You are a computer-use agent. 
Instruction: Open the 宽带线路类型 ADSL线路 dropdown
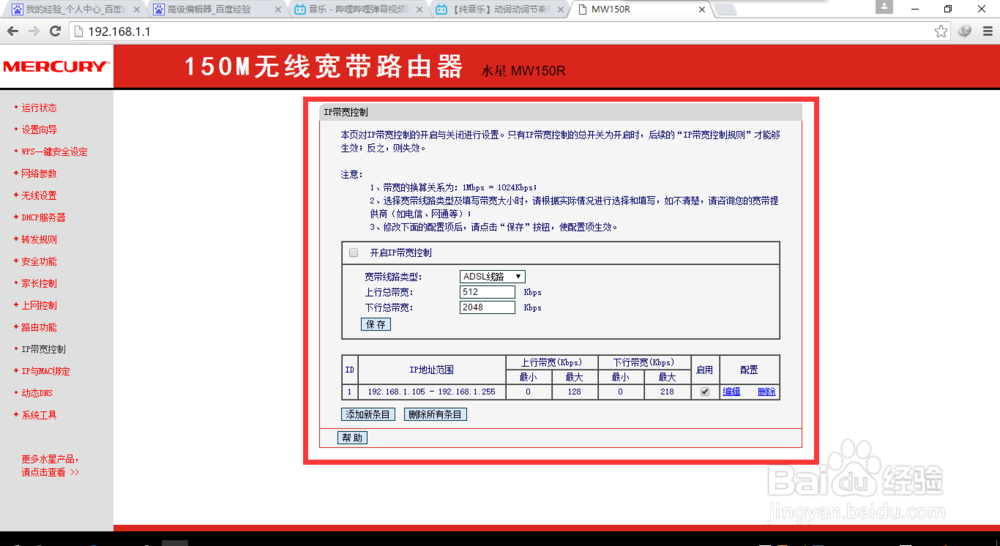[492, 277]
